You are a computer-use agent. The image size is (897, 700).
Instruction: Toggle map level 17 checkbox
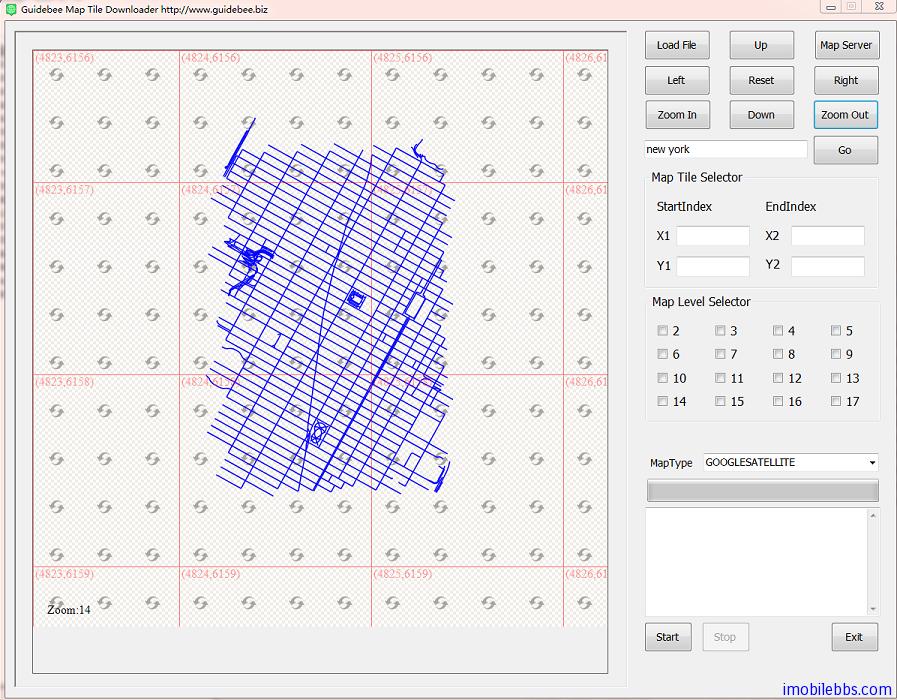click(836, 402)
